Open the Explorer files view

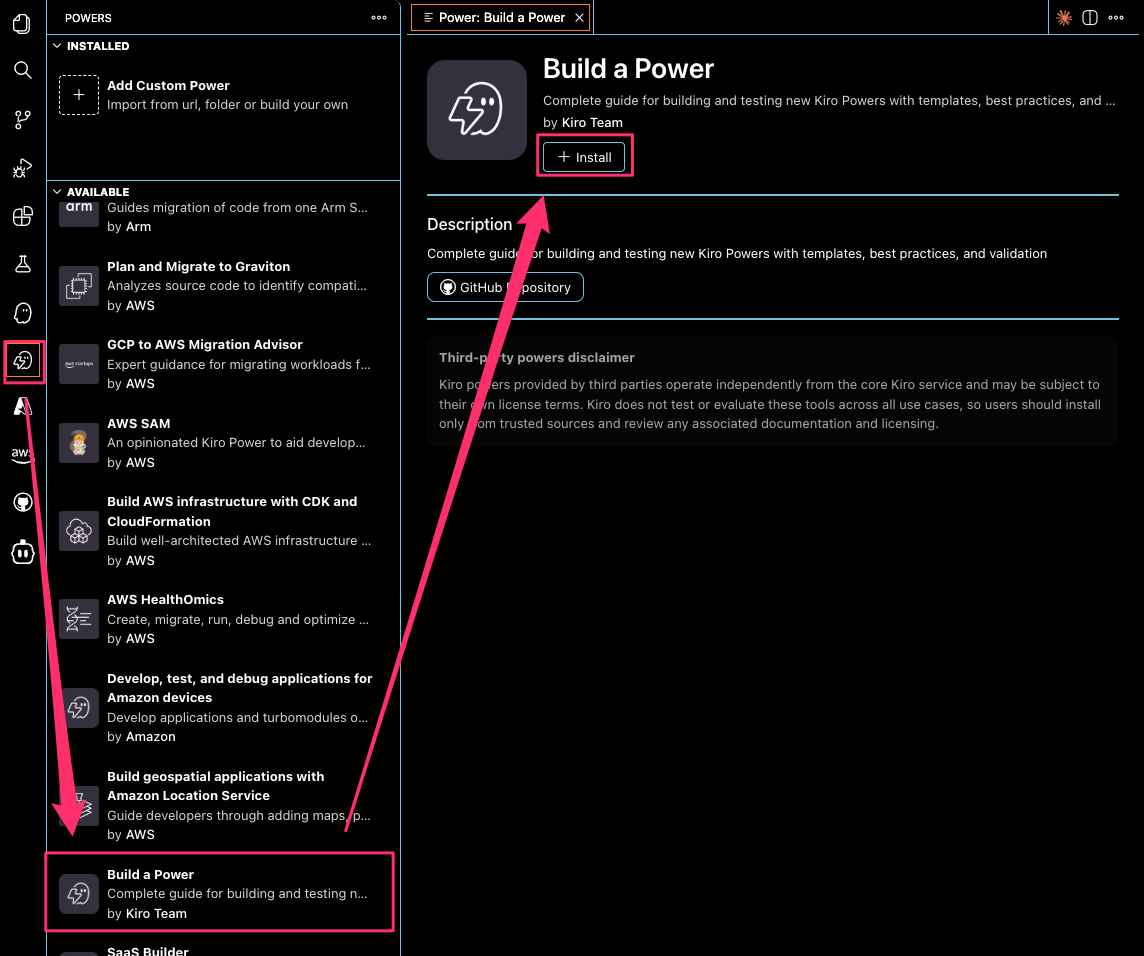click(x=22, y=24)
